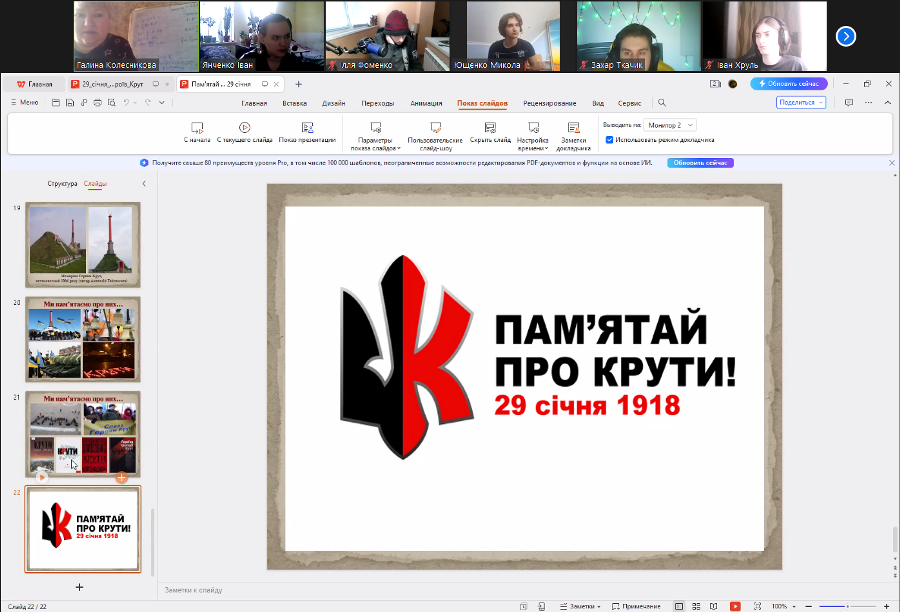Viewport: 900px width, 612px height.
Task: Open Параметры показа слайдов settings
Action: coord(375,136)
